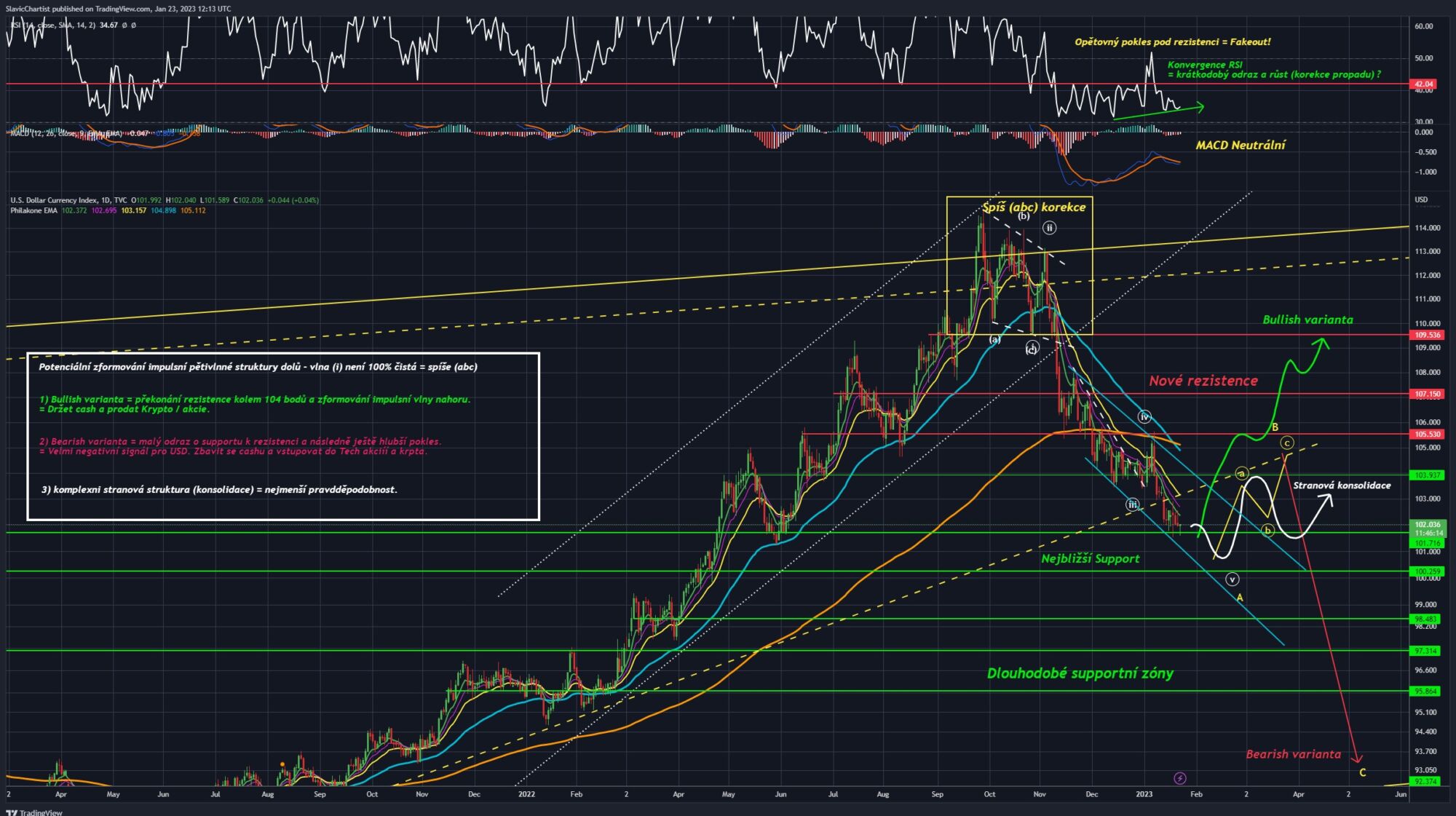Click the 114.000 price axis tick
This screenshot has height=816, width=1456.
[1427, 228]
